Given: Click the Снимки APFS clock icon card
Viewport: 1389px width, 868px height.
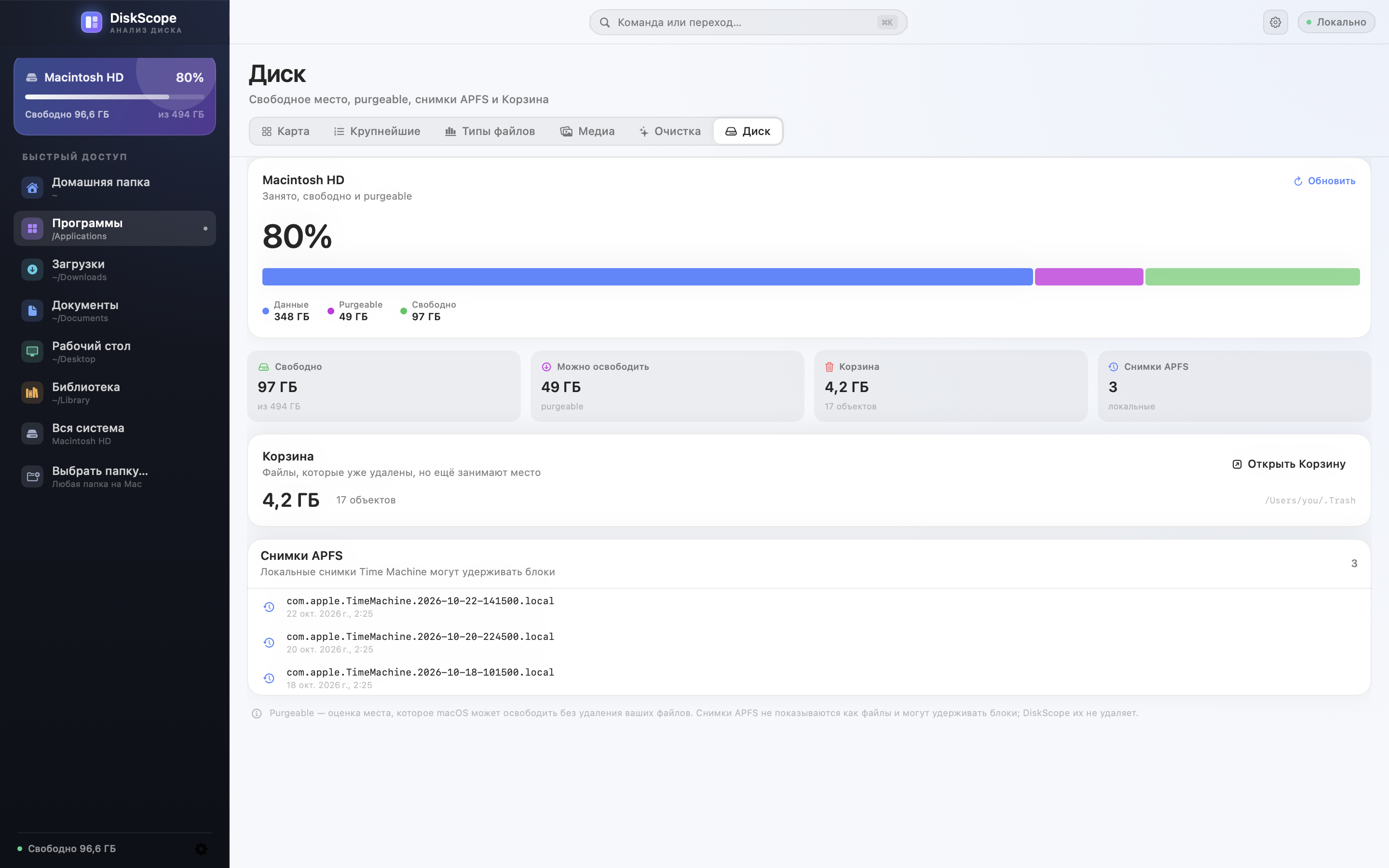Looking at the screenshot, I should (x=1113, y=367).
